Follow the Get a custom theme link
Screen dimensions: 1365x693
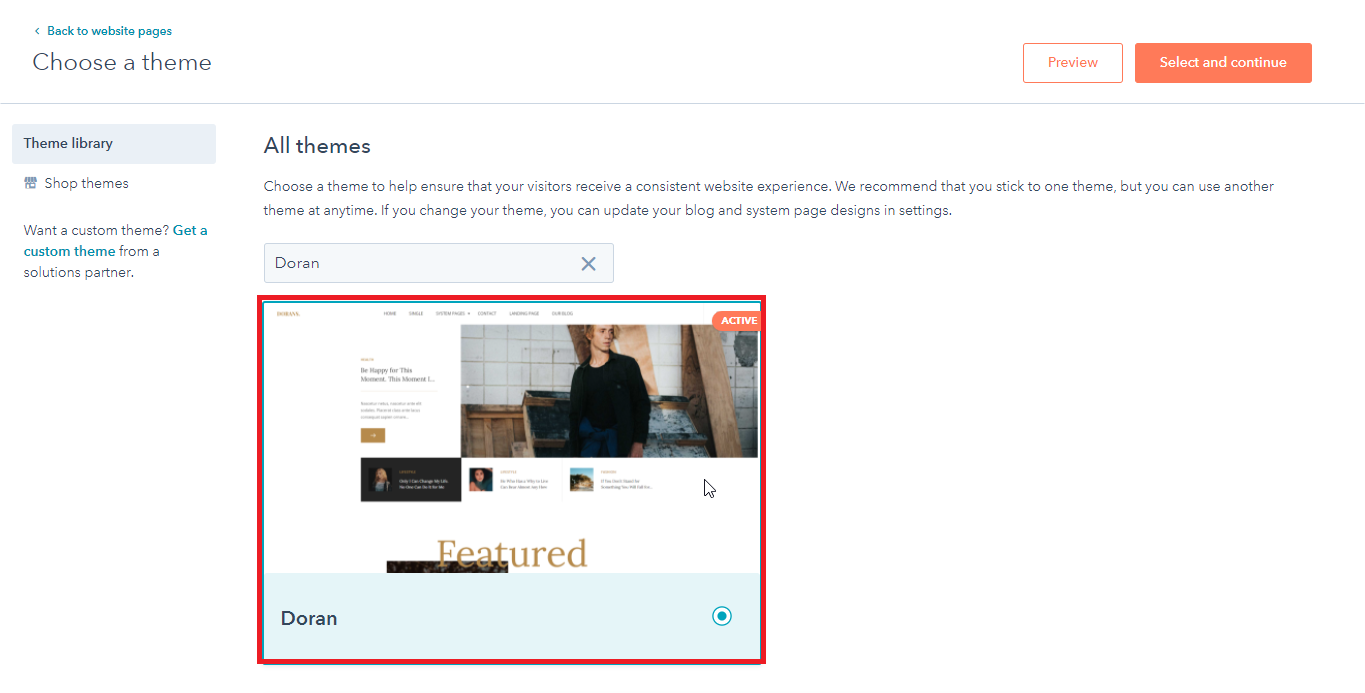click(115, 240)
